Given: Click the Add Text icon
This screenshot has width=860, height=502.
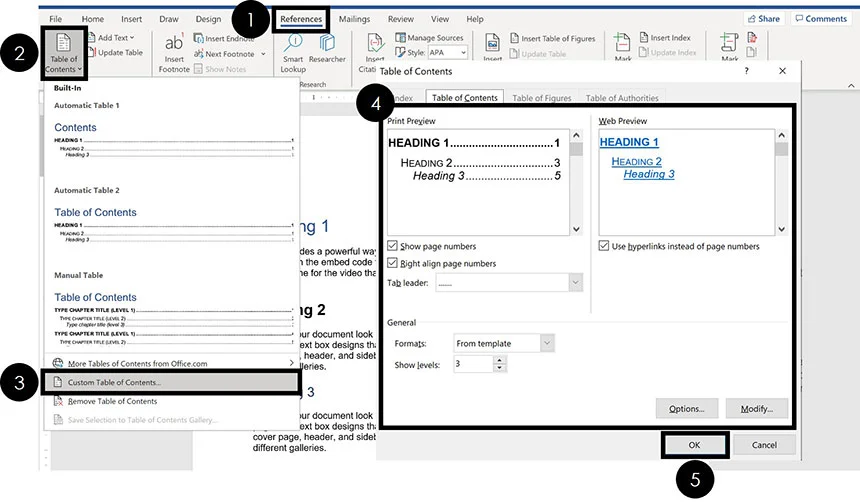Looking at the screenshot, I should (x=92, y=37).
